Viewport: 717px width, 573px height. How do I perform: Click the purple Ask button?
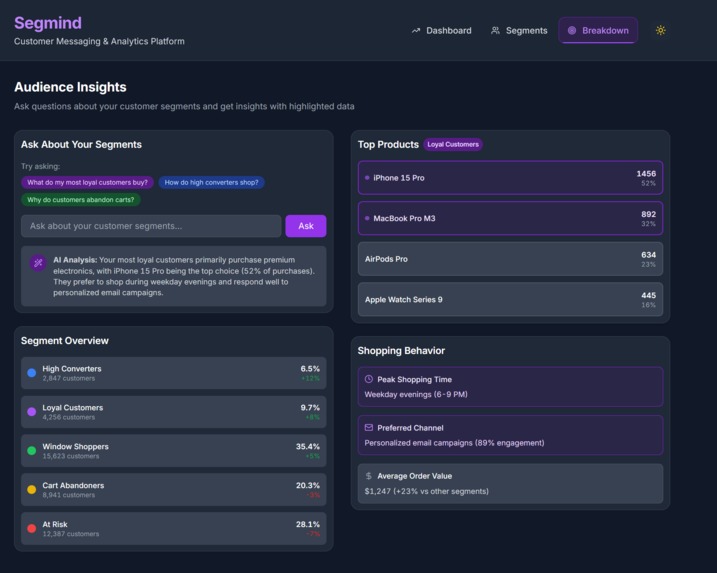306,226
